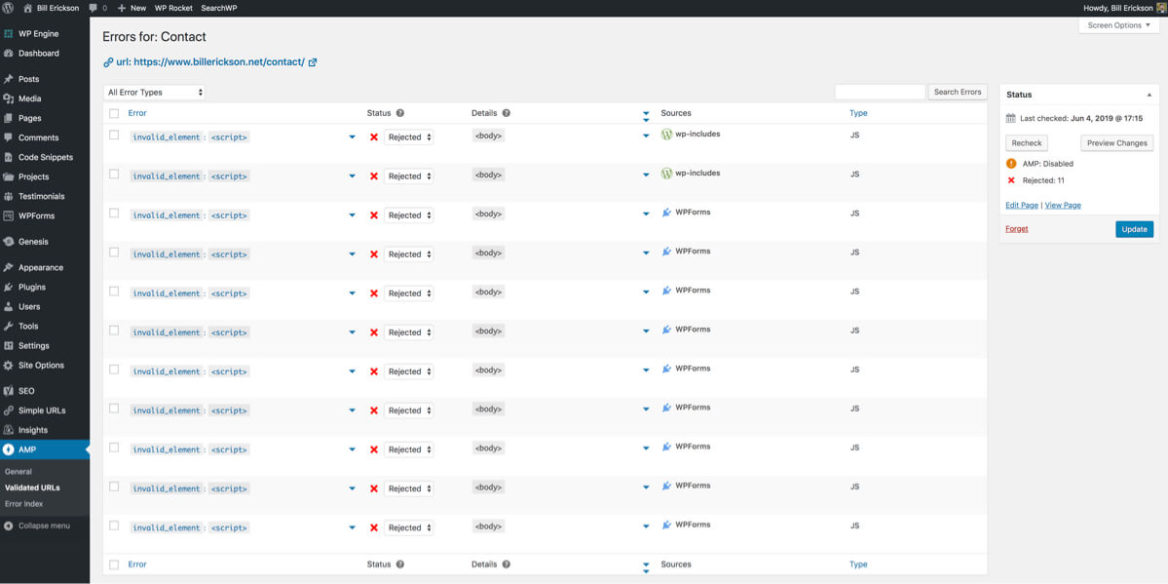Select the Plugins menu icon

coord(12,287)
